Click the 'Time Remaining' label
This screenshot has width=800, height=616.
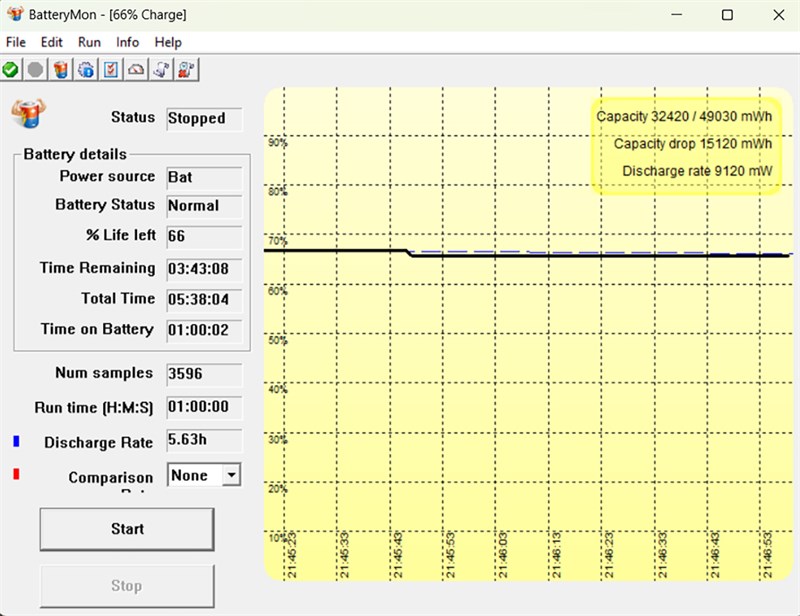97,268
